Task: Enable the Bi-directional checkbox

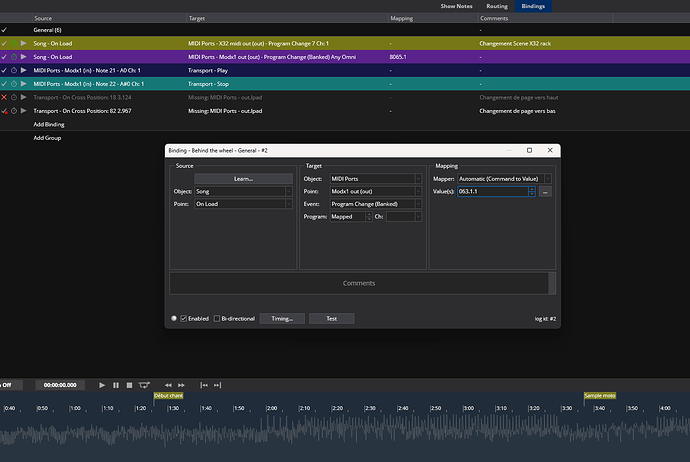Action: click(x=218, y=318)
